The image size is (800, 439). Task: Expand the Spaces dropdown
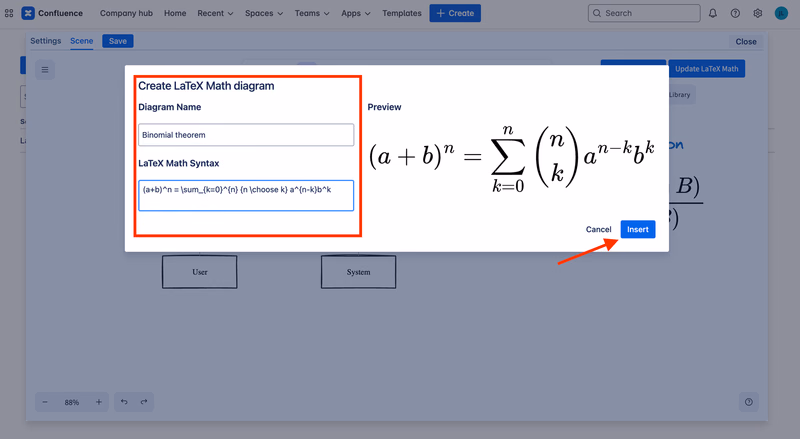click(x=264, y=13)
